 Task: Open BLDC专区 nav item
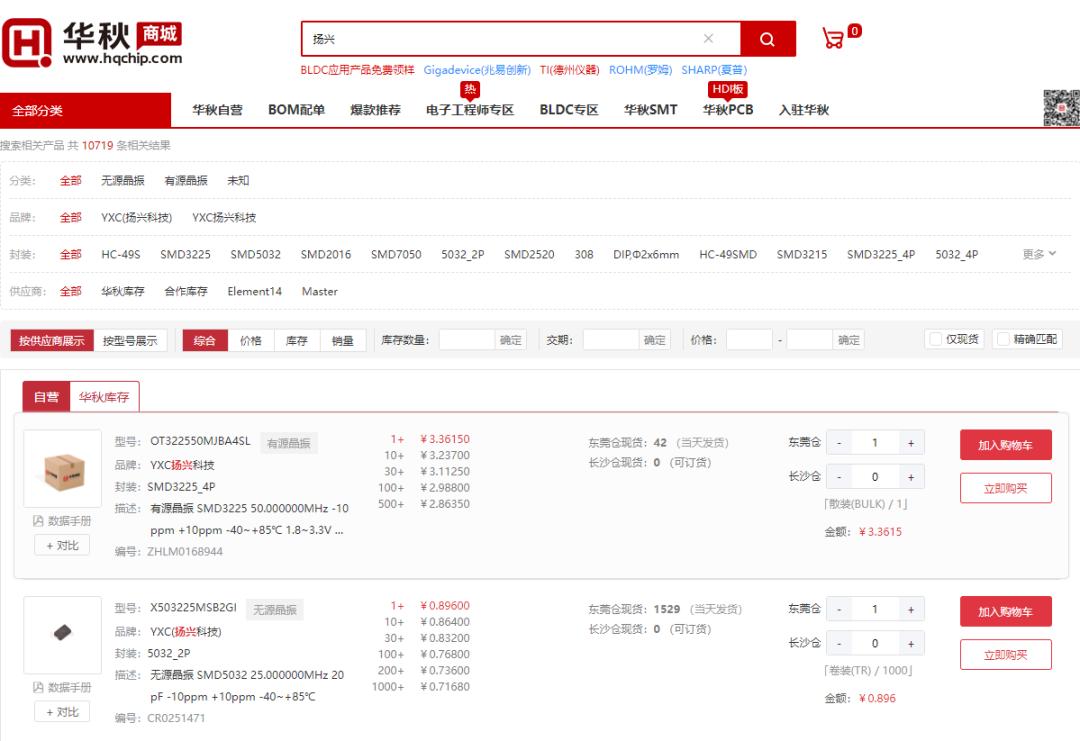pos(569,110)
